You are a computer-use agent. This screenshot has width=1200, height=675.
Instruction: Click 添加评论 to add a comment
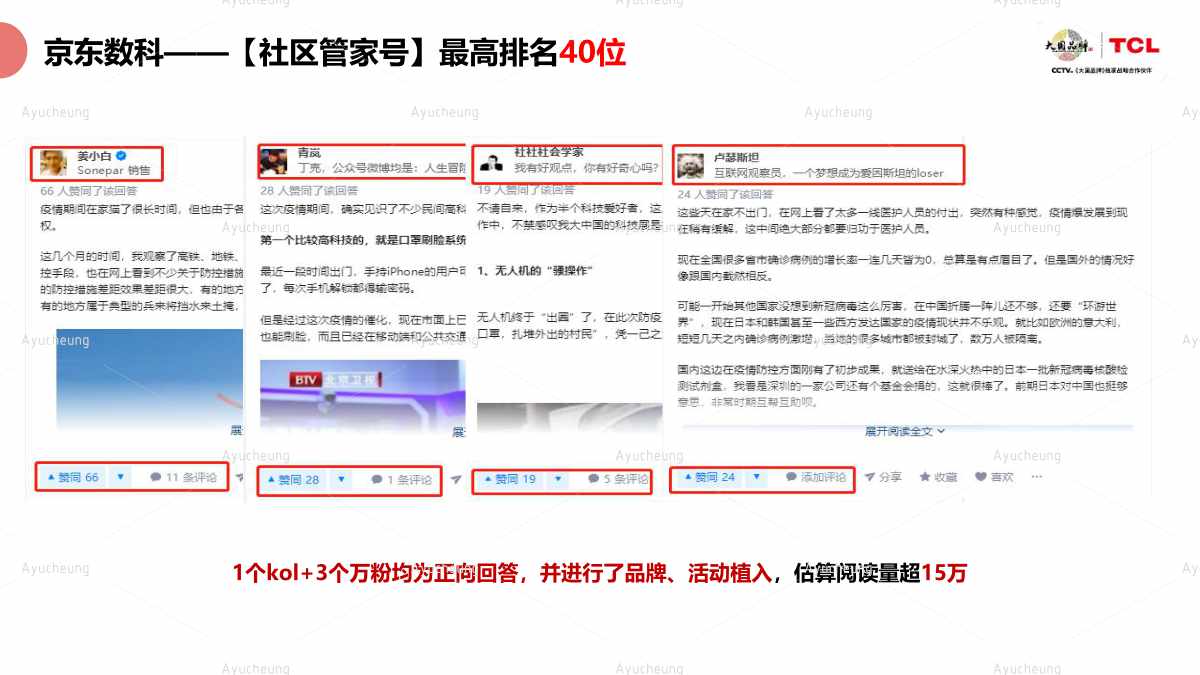click(817, 478)
